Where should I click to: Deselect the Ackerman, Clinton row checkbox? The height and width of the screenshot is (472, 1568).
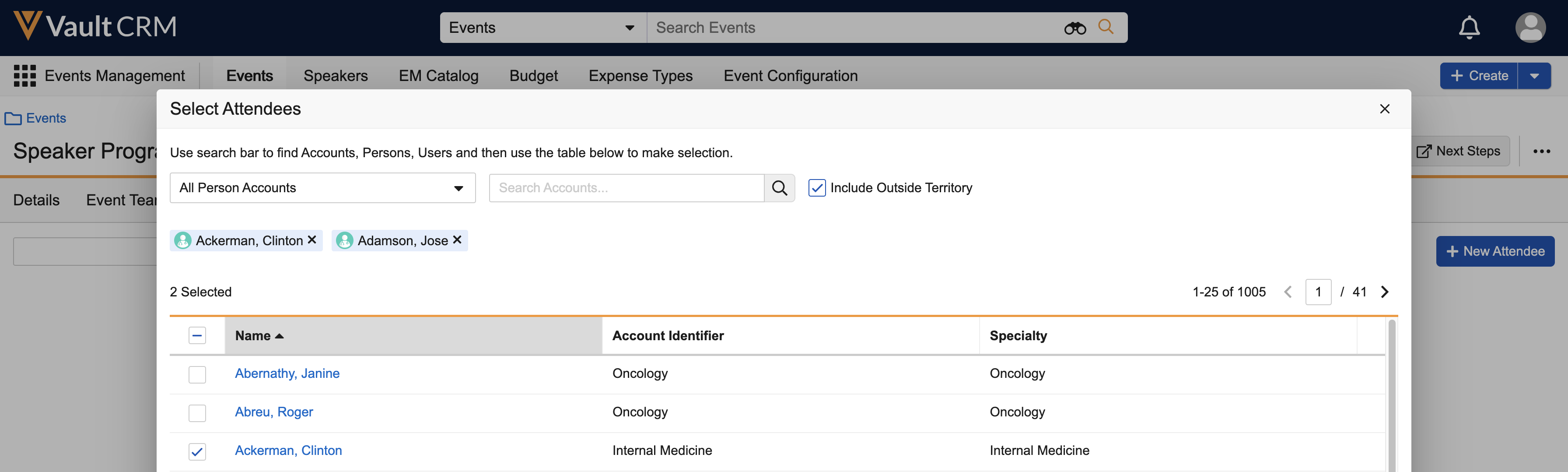(197, 451)
